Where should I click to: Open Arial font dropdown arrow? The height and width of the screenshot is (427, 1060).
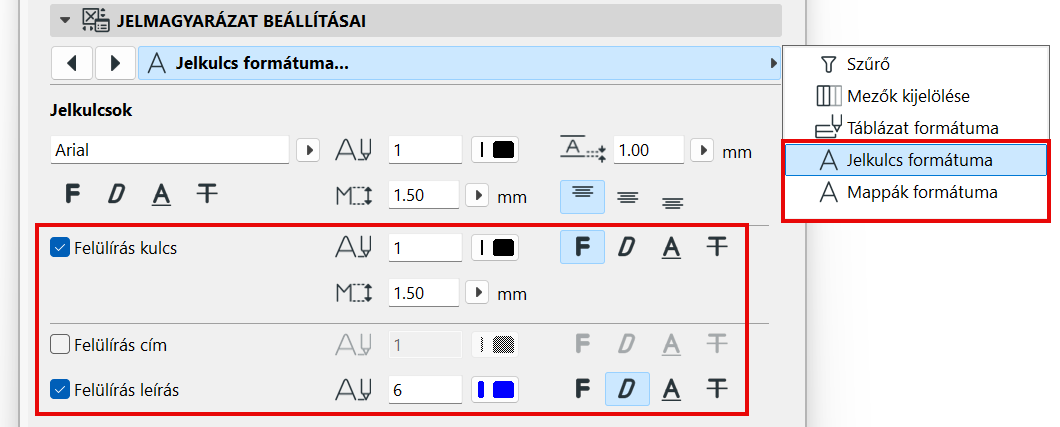click(x=308, y=150)
